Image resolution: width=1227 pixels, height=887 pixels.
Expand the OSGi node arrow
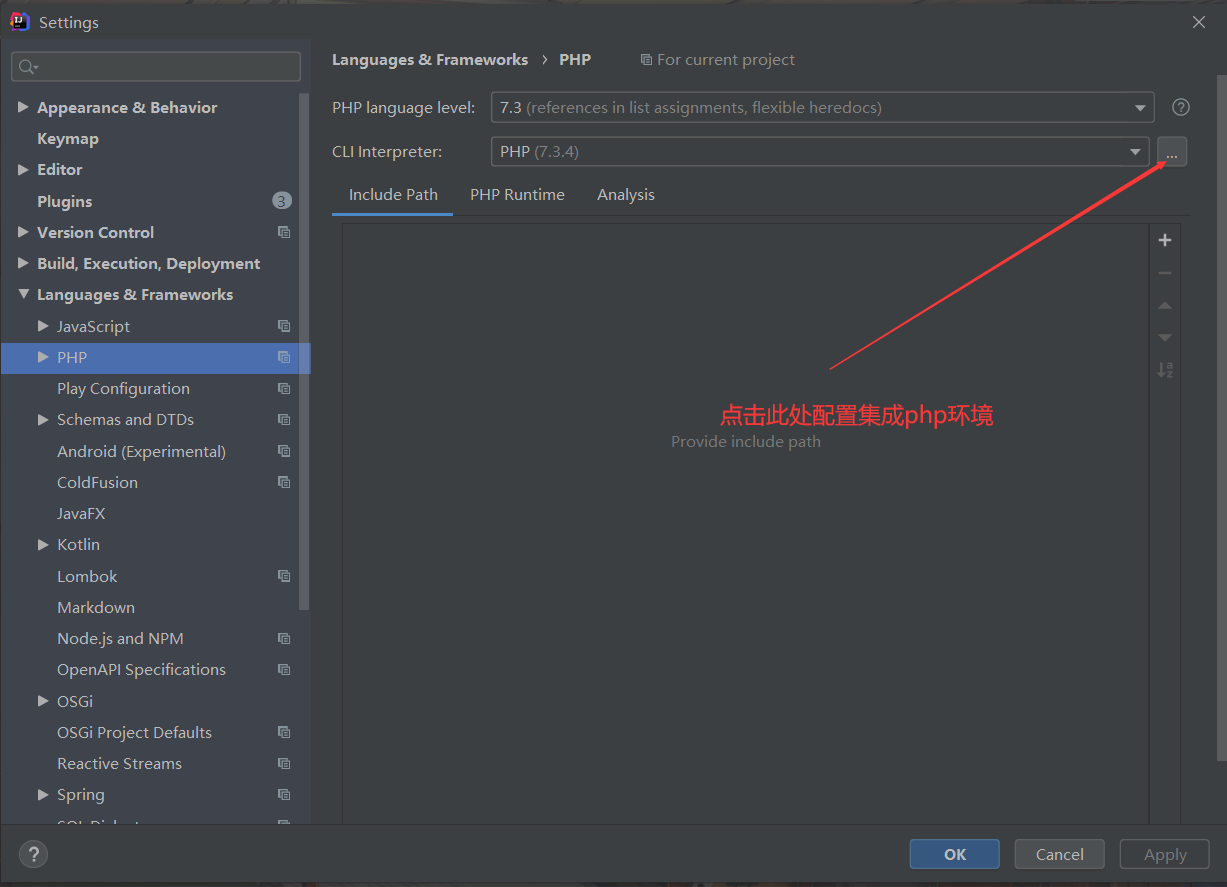point(43,701)
